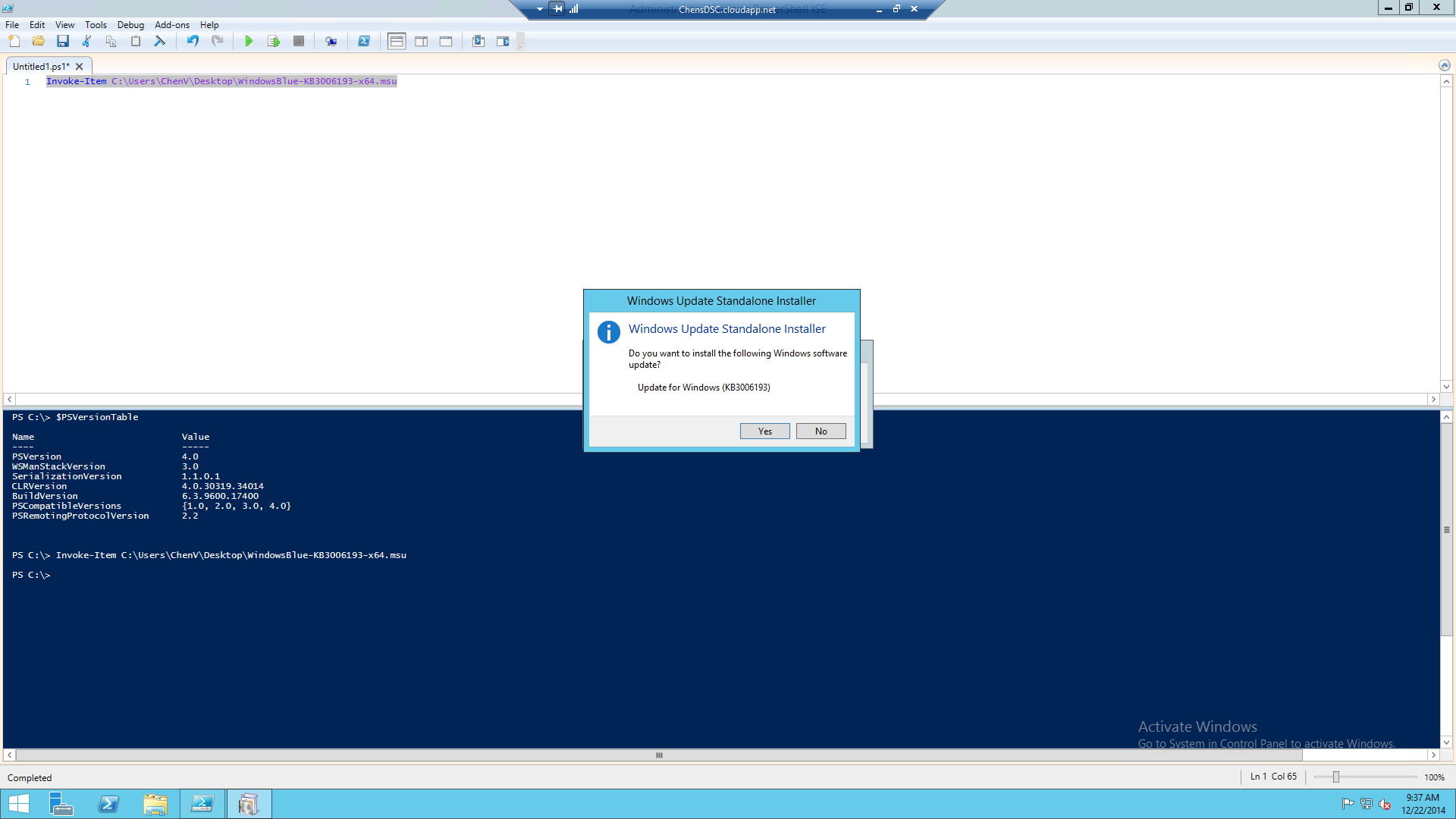Open the Tools menu

(x=96, y=24)
